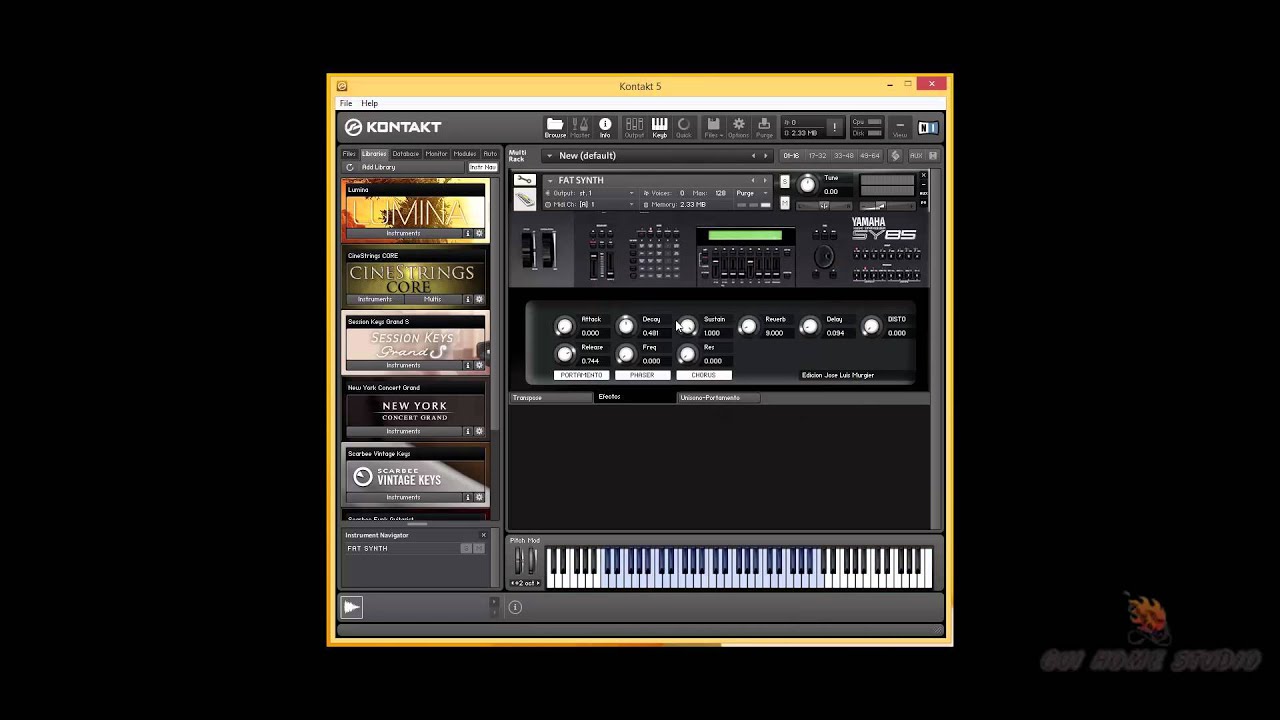Viewport: 1280px width, 720px height.
Task: Click the Info icon in the toolbar
Action: (x=606, y=125)
